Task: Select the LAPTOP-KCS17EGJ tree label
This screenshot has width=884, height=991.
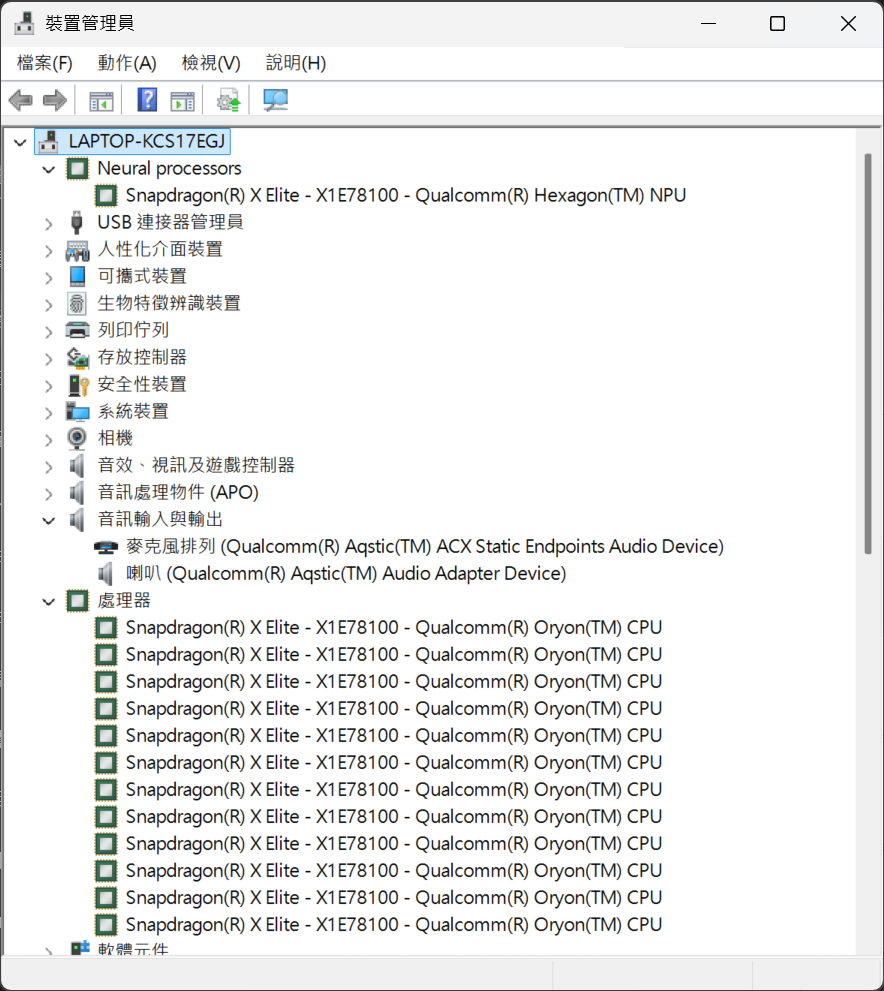Action: 147,142
